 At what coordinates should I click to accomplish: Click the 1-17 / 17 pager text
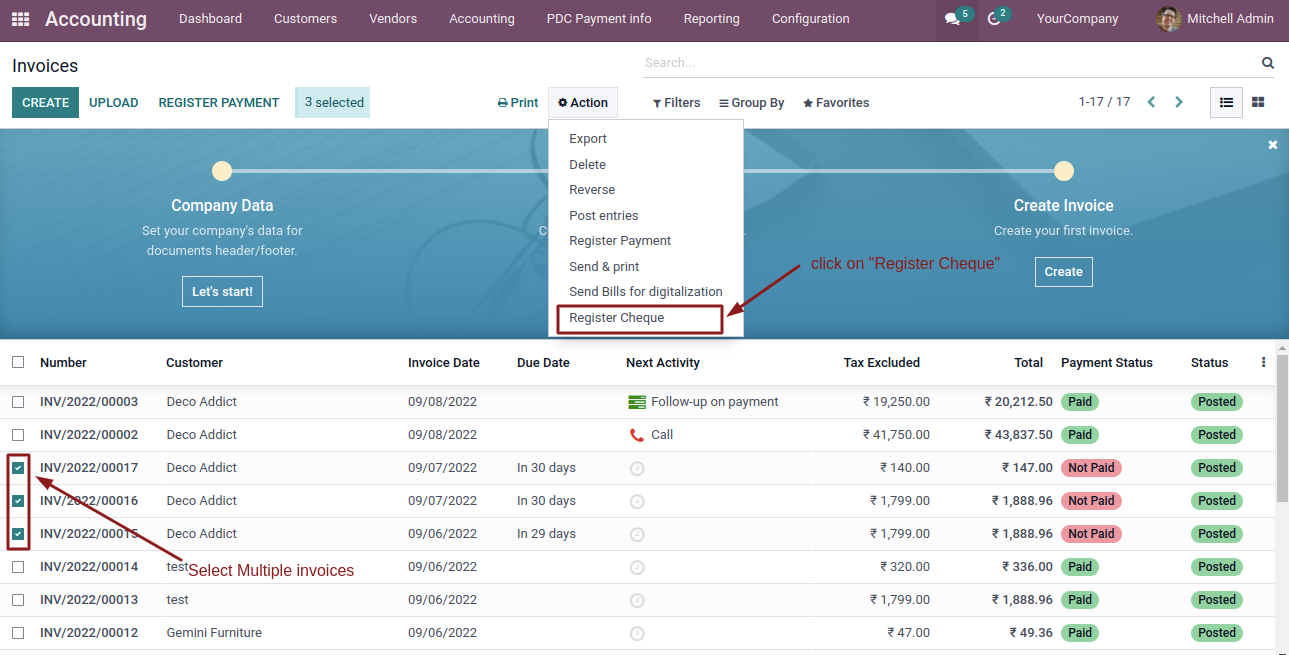click(1104, 102)
